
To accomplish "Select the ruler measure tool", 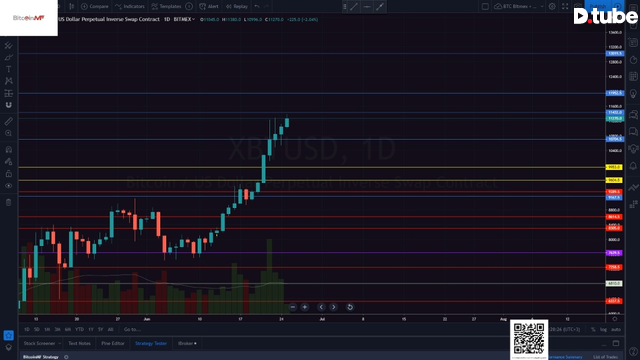I will (x=9, y=121).
